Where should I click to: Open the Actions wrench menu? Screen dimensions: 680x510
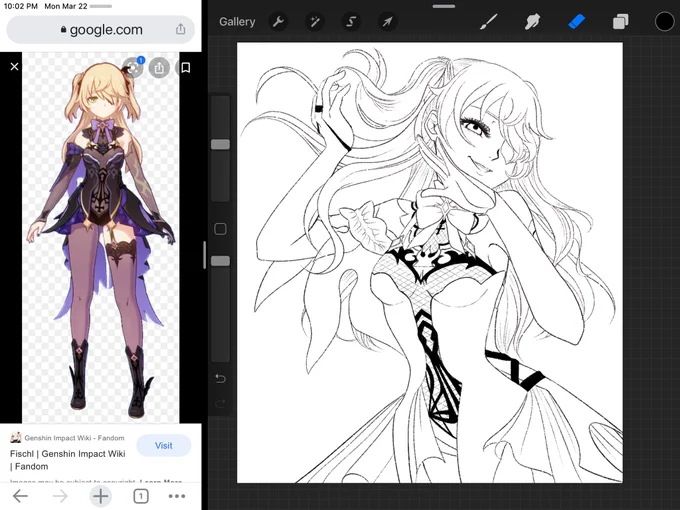[278, 21]
